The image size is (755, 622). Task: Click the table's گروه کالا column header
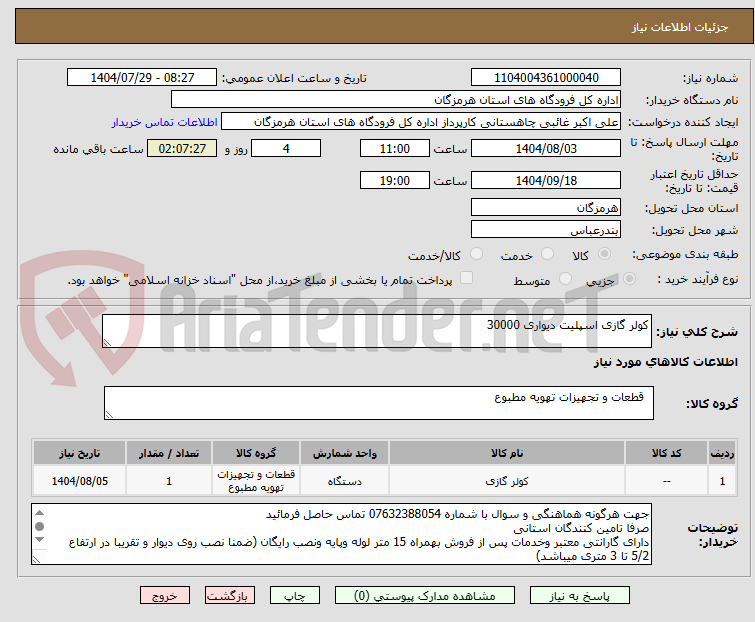(x=256, y=453)
